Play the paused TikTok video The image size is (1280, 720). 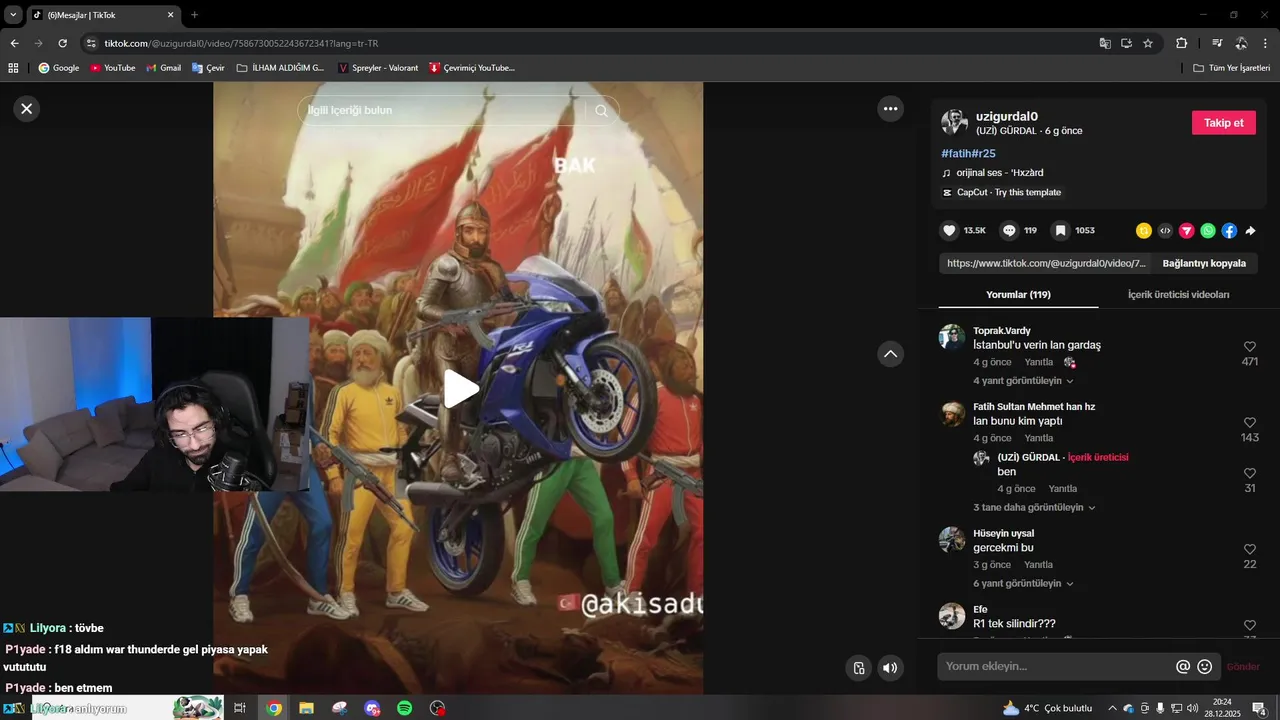tap(461, 389)
